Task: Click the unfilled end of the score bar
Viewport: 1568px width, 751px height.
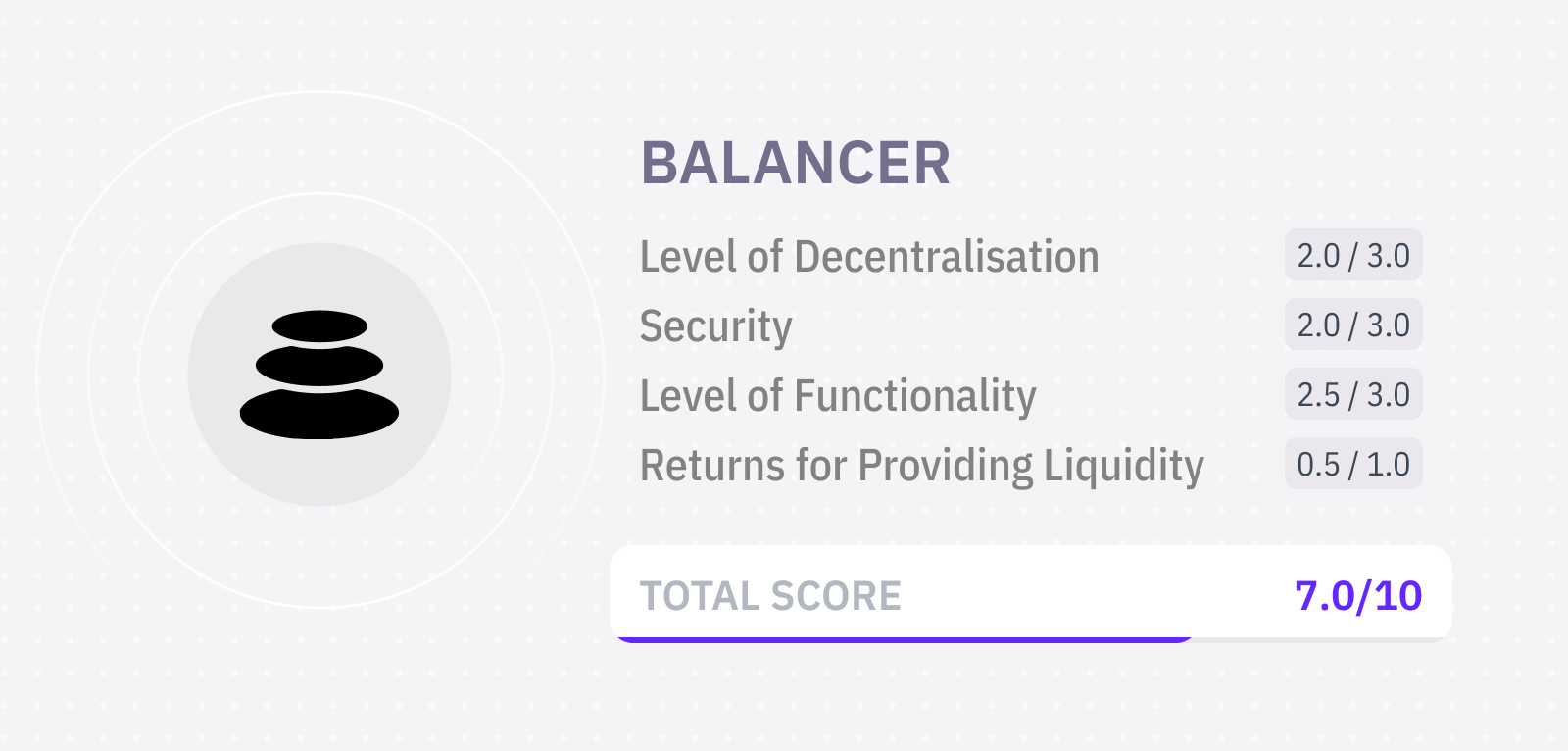Action: 1323,639
